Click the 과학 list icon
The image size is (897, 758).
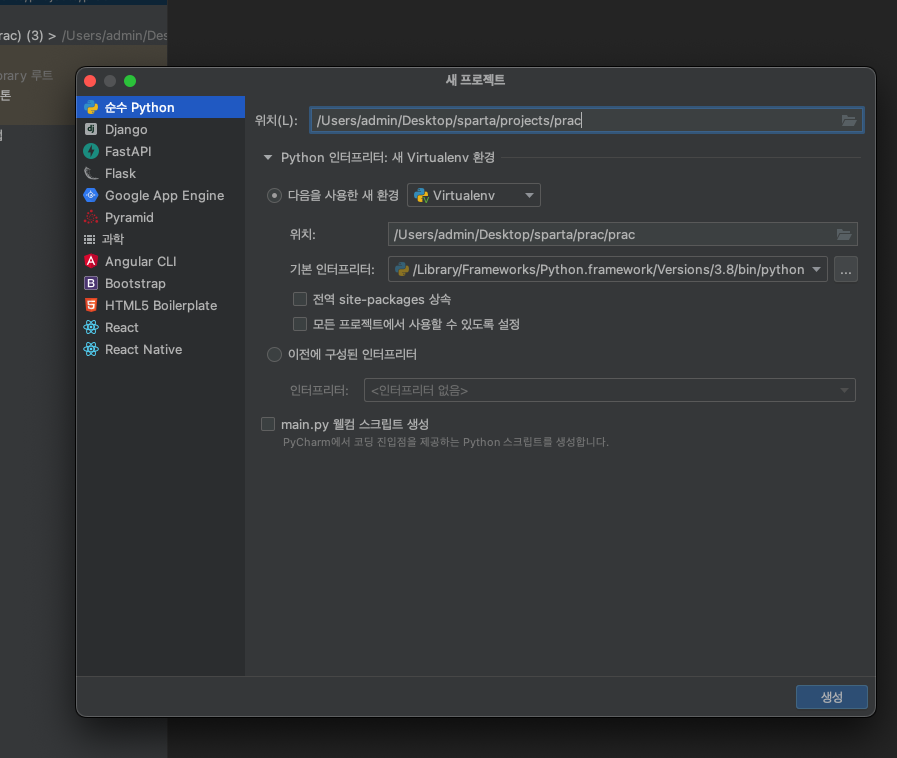[90, 239]
